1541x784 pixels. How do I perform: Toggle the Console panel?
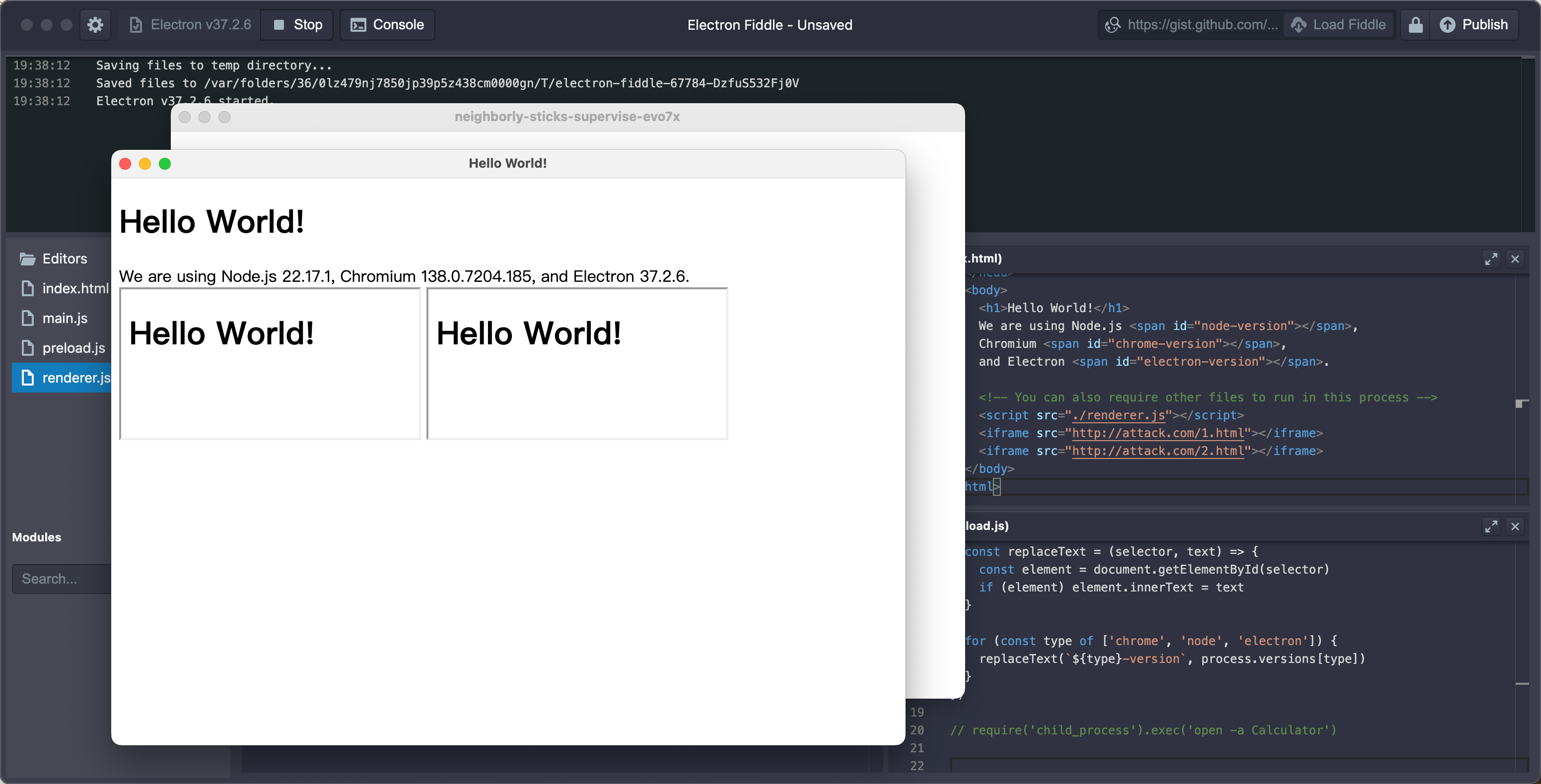coord(387,24)
